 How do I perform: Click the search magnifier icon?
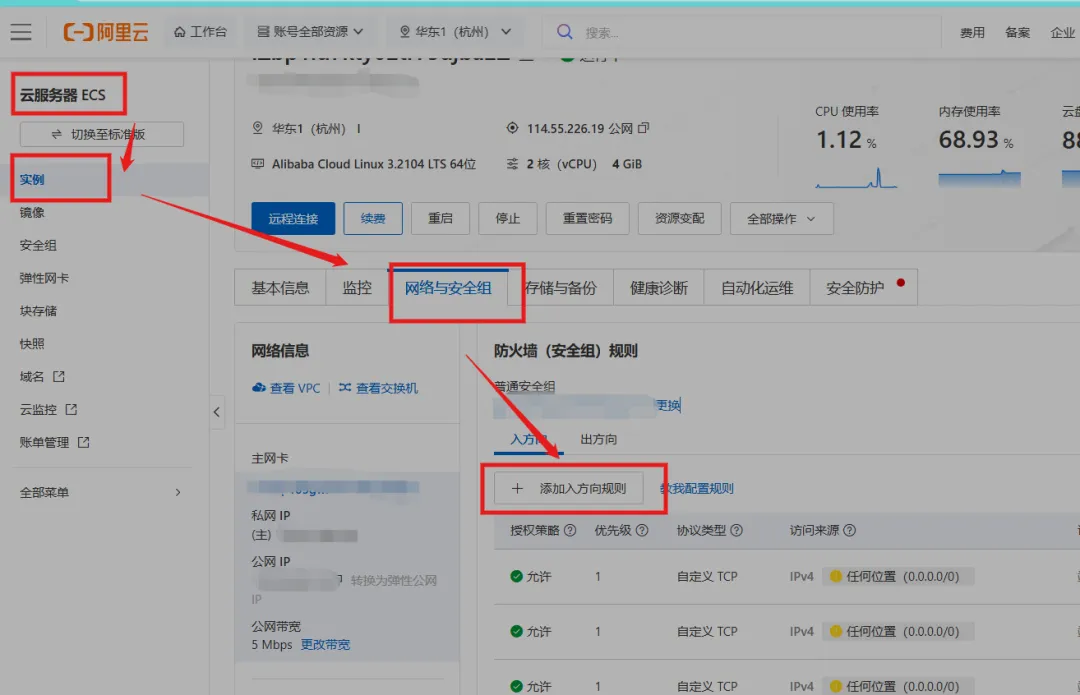566,31
